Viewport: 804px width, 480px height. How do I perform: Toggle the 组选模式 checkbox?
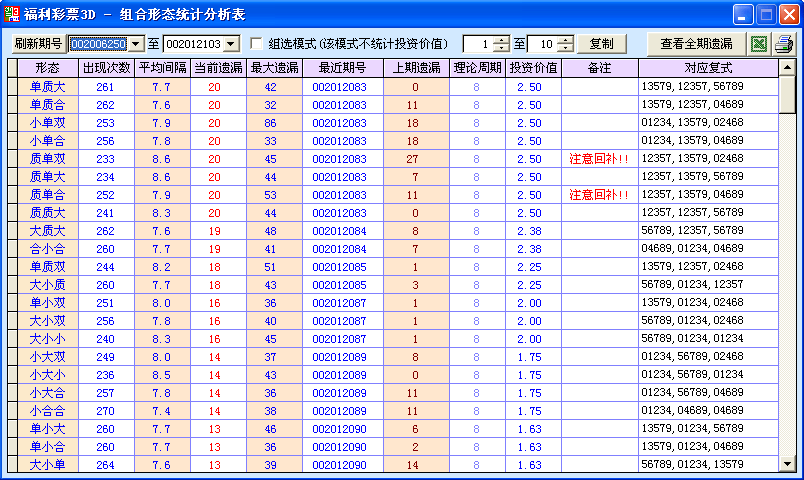point(256,44)
